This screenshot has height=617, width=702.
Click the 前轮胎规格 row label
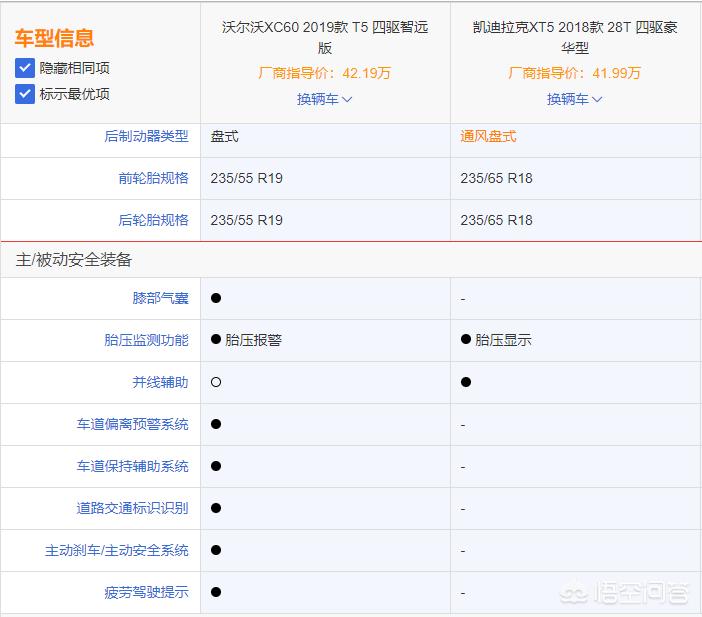click(x=153, y=178)
